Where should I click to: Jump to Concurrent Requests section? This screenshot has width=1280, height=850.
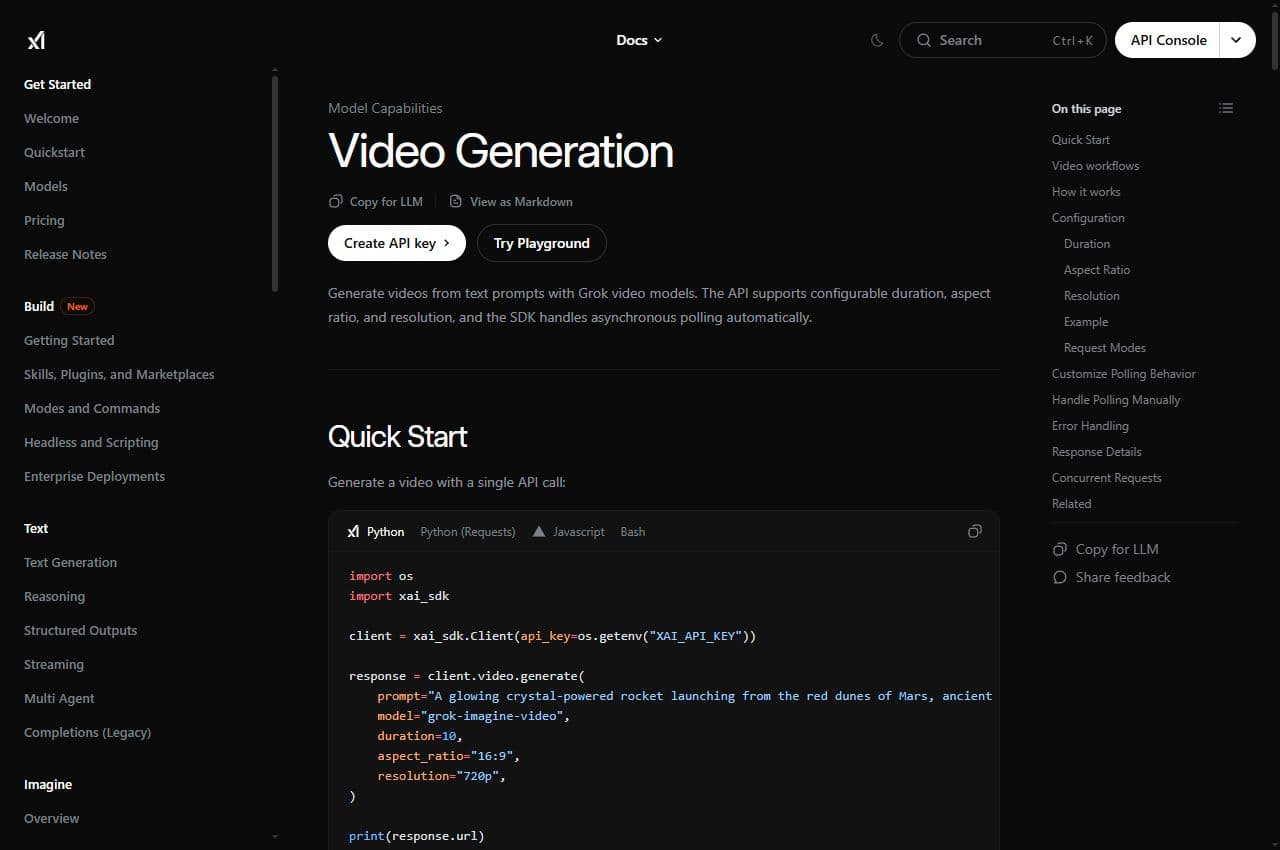[1107, 478]
